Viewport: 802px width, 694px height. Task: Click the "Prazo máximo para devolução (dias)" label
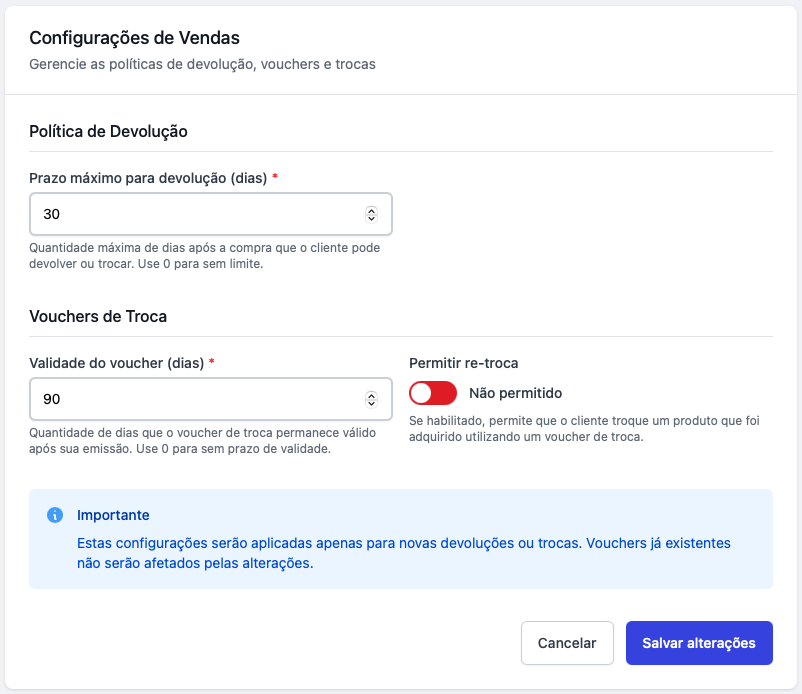(148, 178)
